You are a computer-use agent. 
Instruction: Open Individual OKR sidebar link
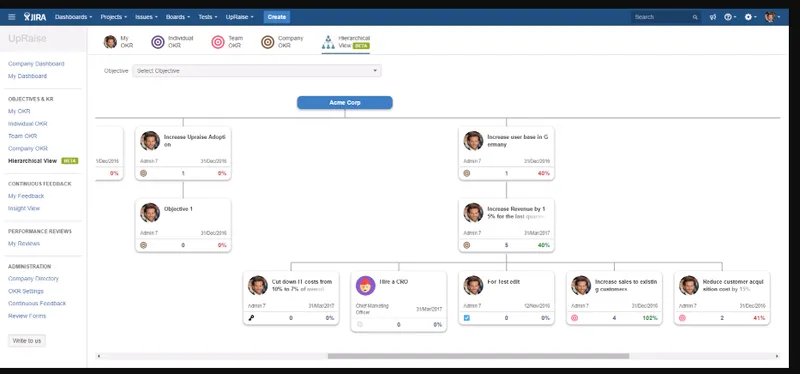pyautogui.click(x=28, y=123)
